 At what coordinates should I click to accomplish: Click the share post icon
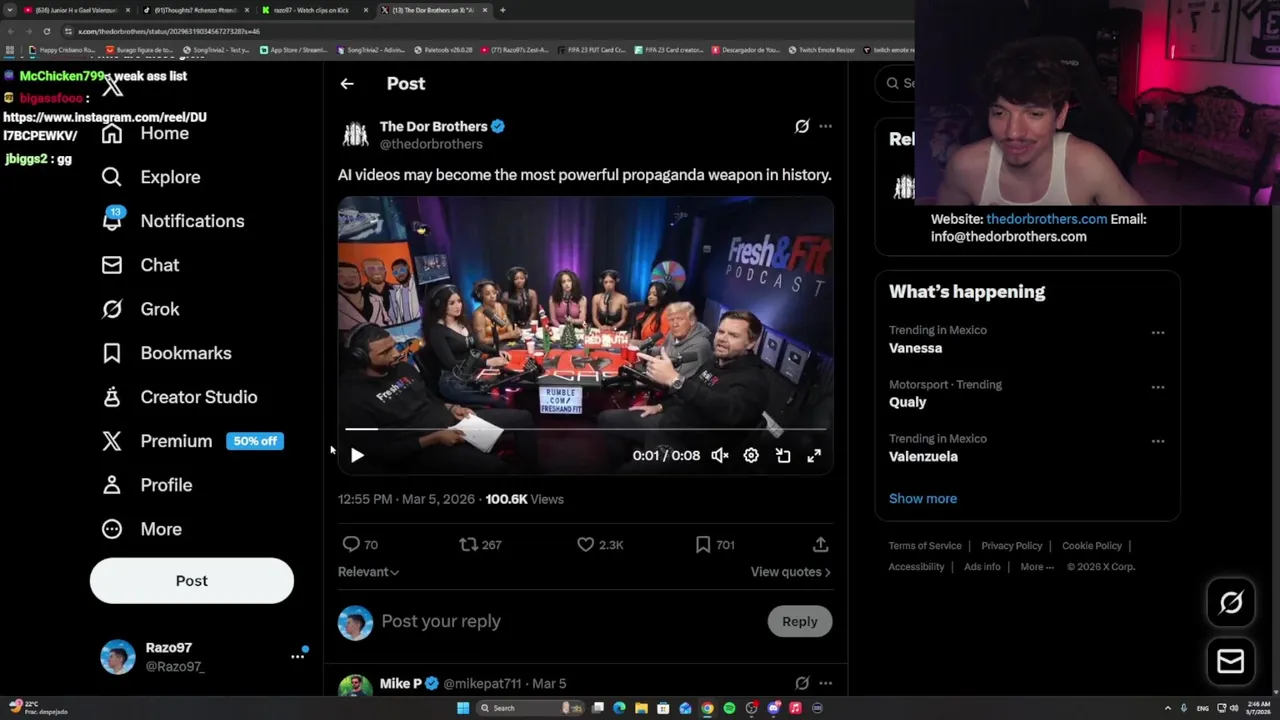(820, 545)
